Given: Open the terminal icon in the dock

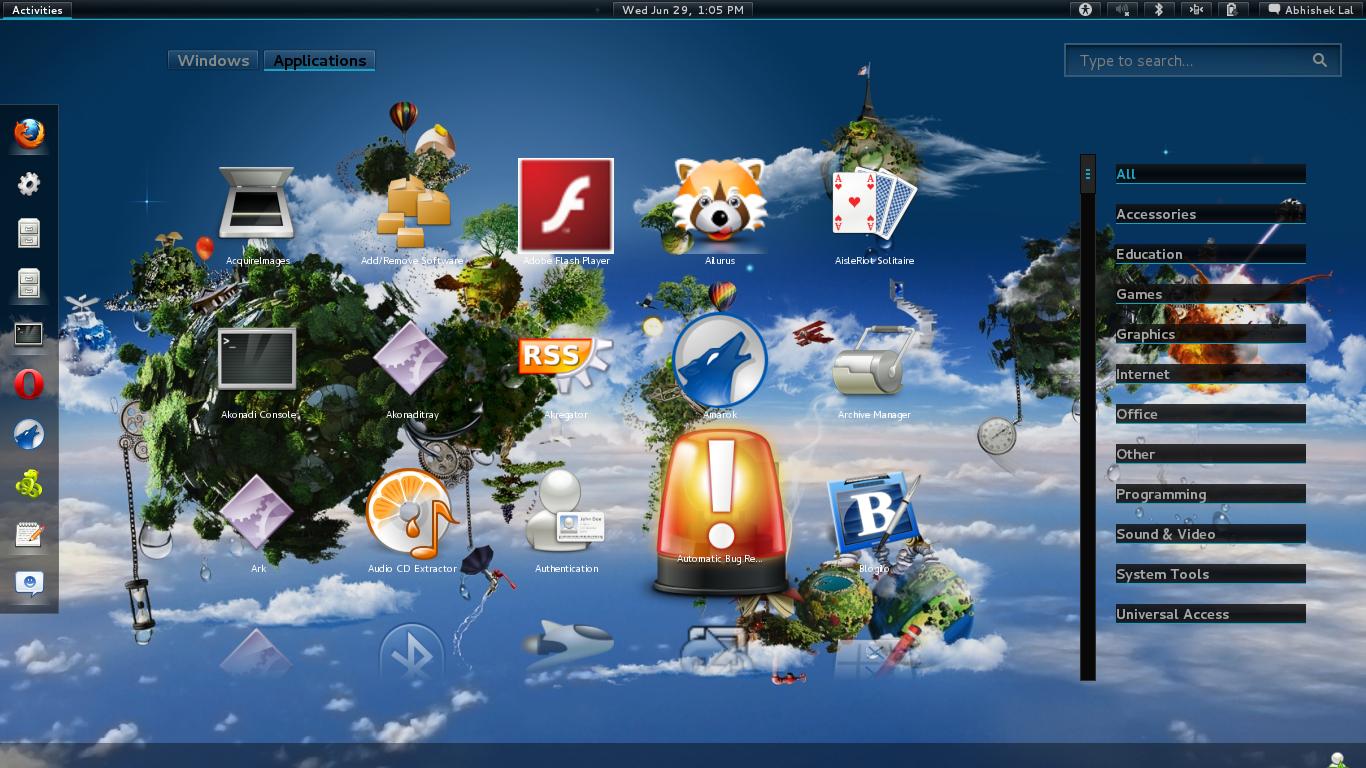Looking at the screenshot, I should click(x=29, y=333).
